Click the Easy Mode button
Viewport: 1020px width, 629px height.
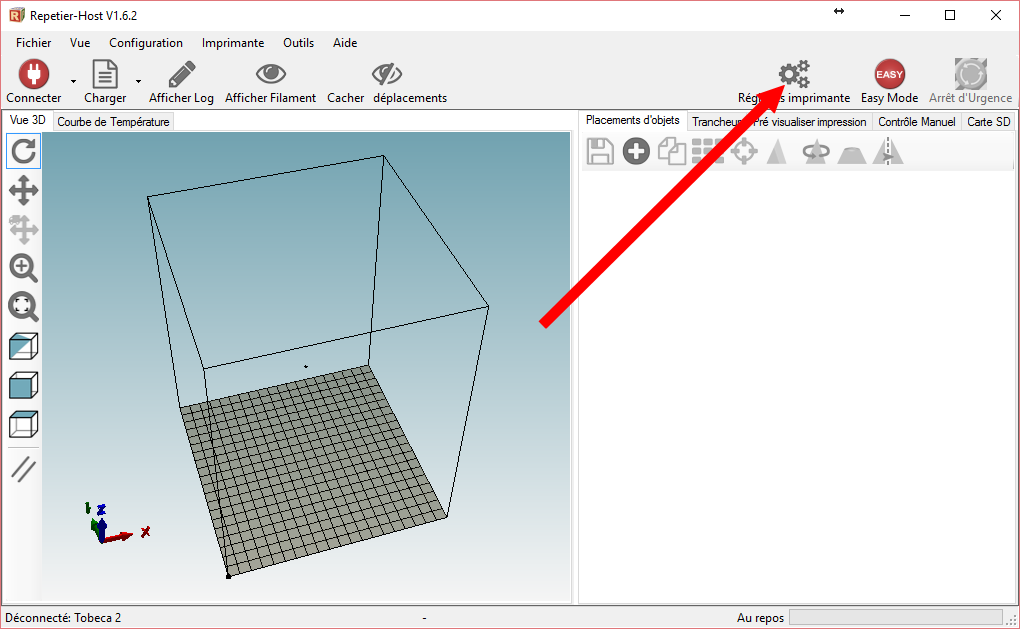[889, 81]
